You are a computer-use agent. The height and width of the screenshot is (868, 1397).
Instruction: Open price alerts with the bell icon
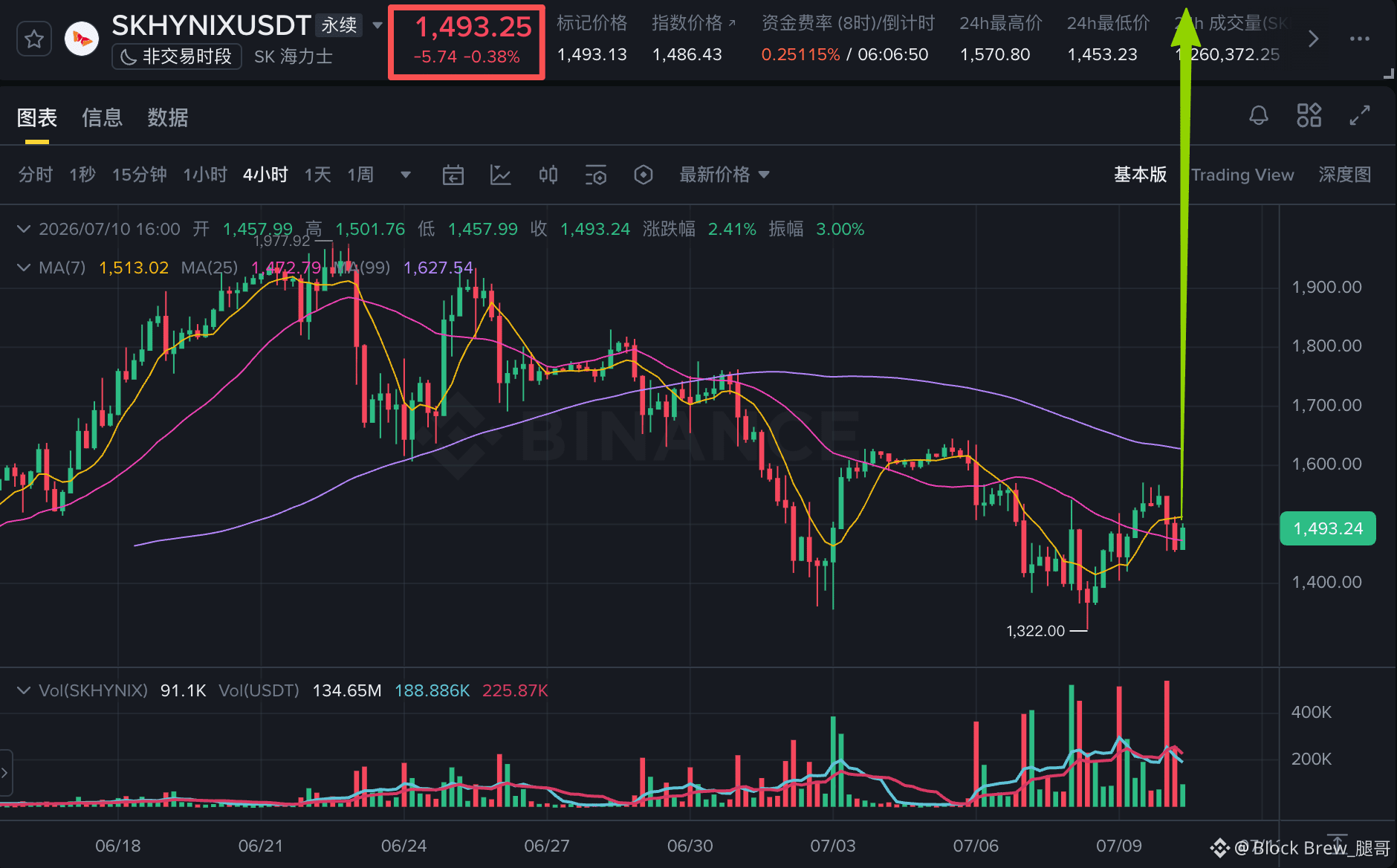(1259, 115)
